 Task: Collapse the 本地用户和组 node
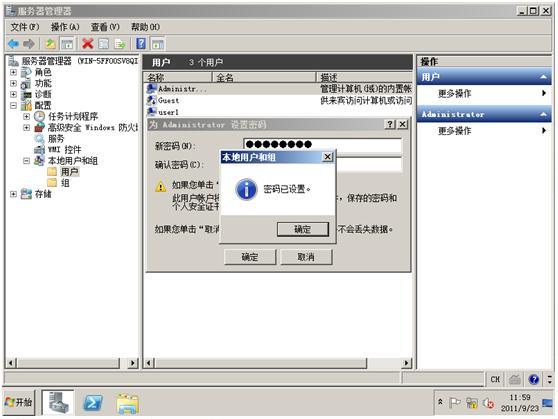tap(26, 161)
